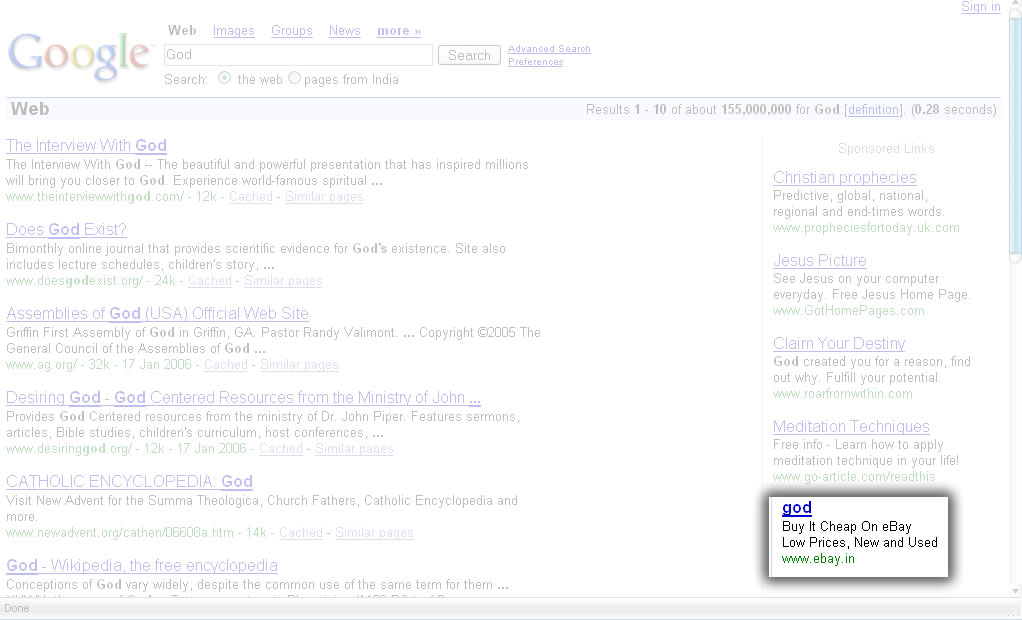Click the Sign in link
The height and width of the screenshot is (620, 1022).
tap(980, 7)
